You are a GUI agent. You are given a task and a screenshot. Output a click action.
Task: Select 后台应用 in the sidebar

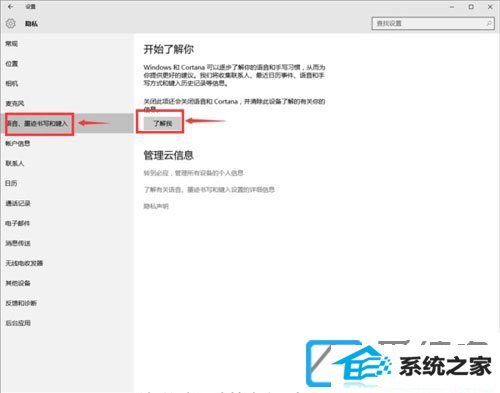18,323
